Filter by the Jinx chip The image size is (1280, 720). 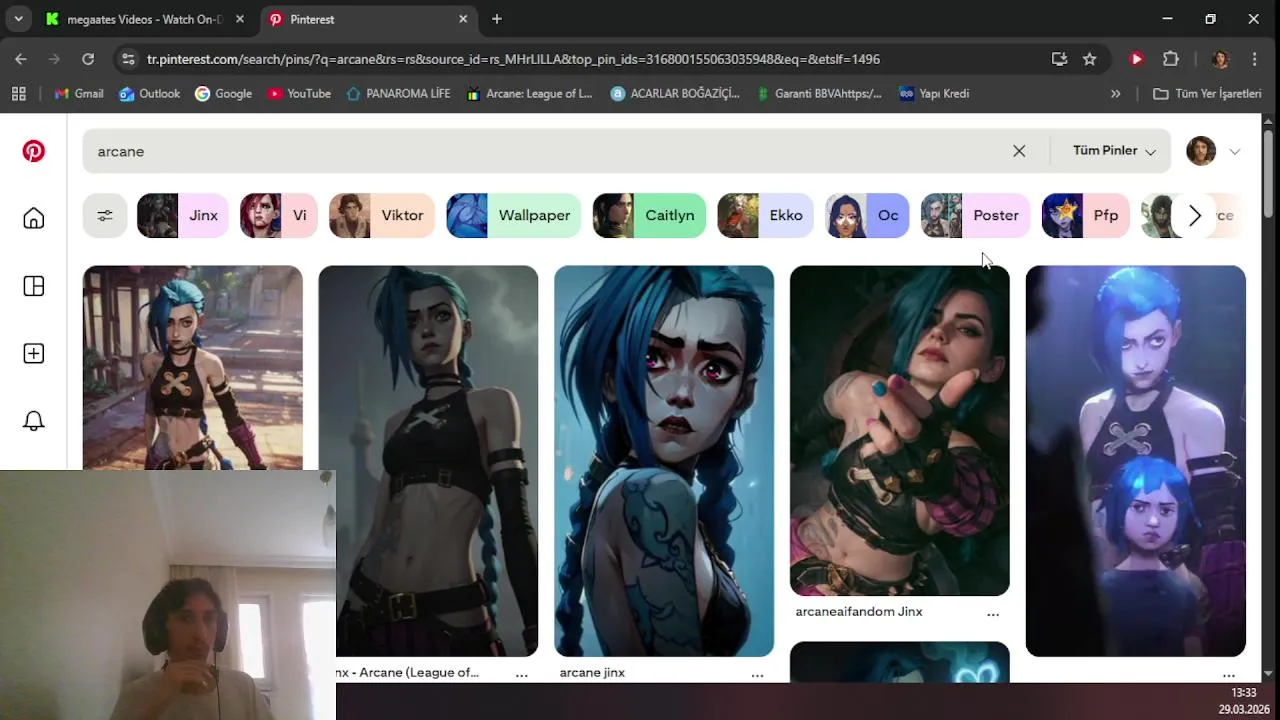182,215
